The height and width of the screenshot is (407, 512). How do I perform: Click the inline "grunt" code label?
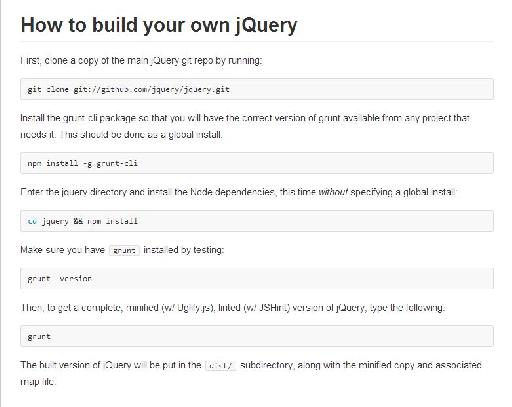coord(124,250)
